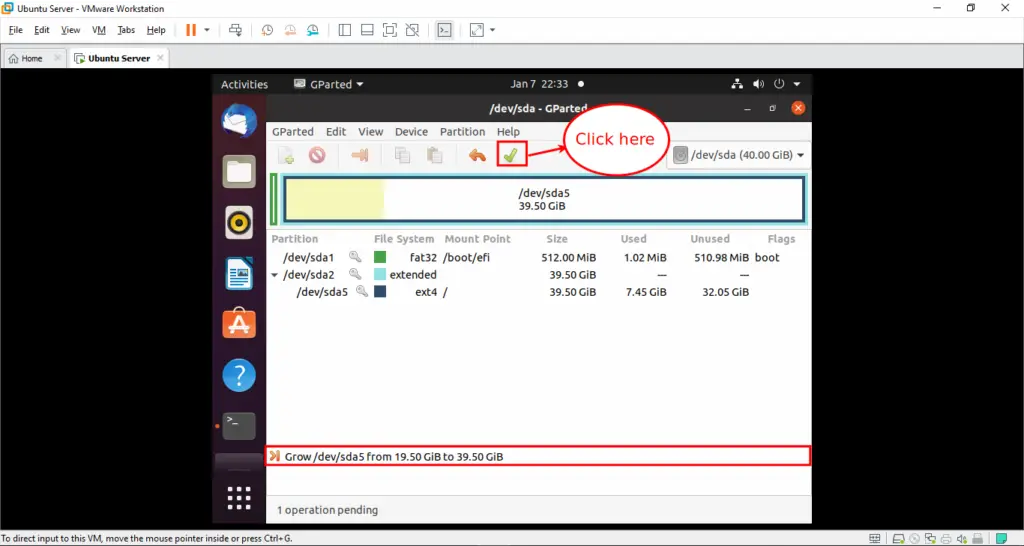Click the VMware stretch guest icon
This screenshot has width=1024, height=546.
pyautogui.click(x=477, y=30)
